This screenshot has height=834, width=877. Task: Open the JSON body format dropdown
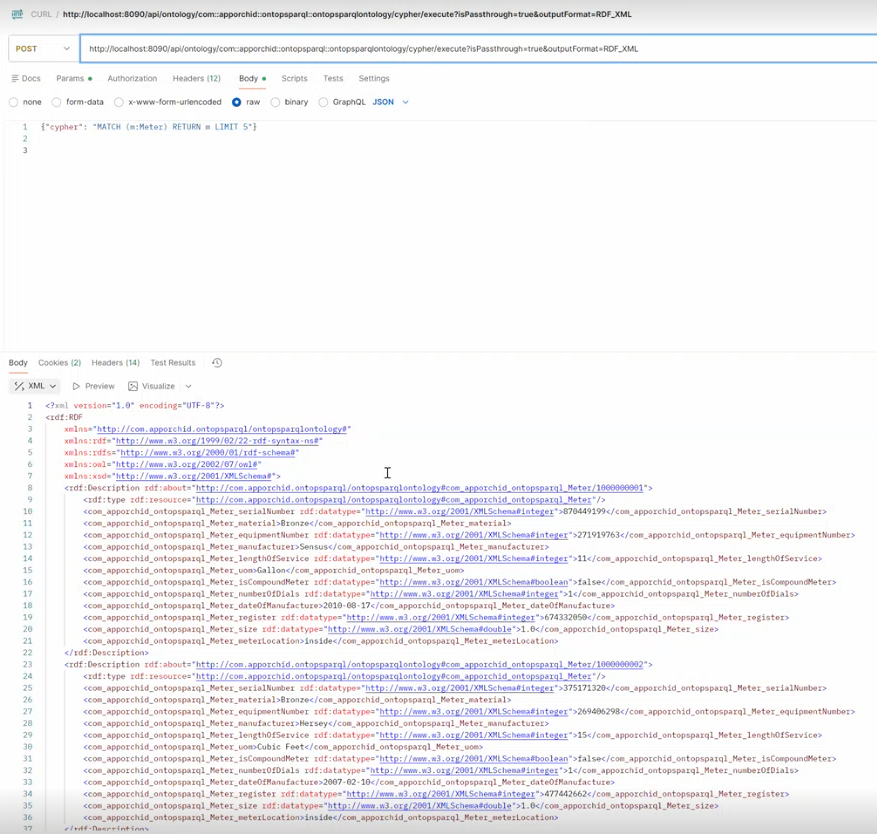390,102
